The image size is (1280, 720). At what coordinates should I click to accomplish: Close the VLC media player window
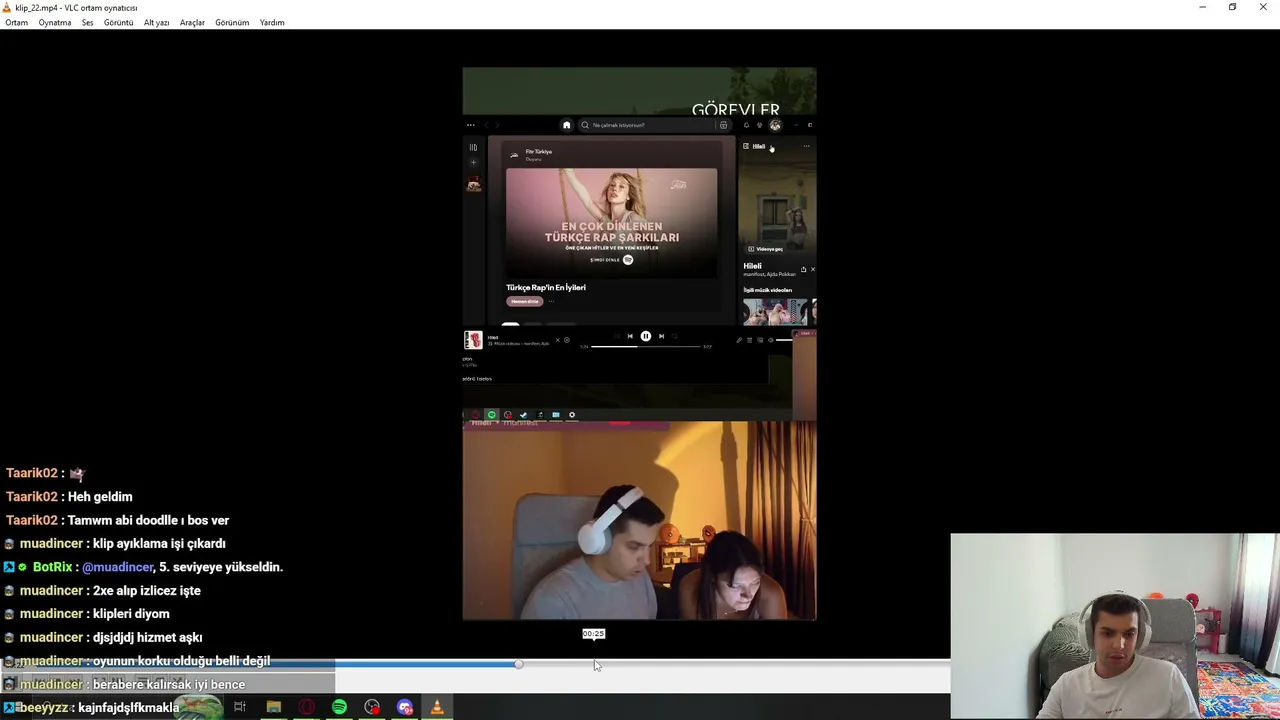1263,7
